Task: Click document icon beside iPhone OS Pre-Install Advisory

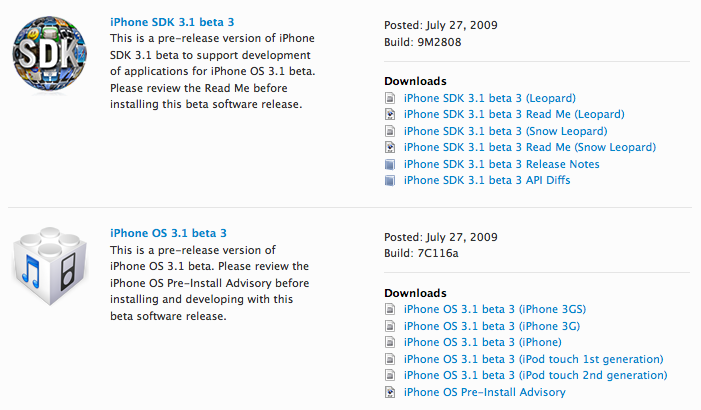Action: [390, 392]
